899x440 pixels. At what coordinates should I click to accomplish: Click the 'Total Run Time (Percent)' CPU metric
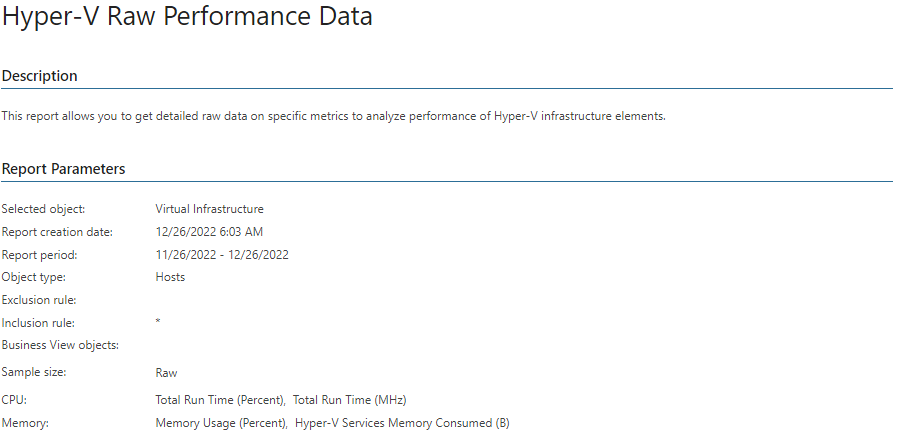(221, 400)
